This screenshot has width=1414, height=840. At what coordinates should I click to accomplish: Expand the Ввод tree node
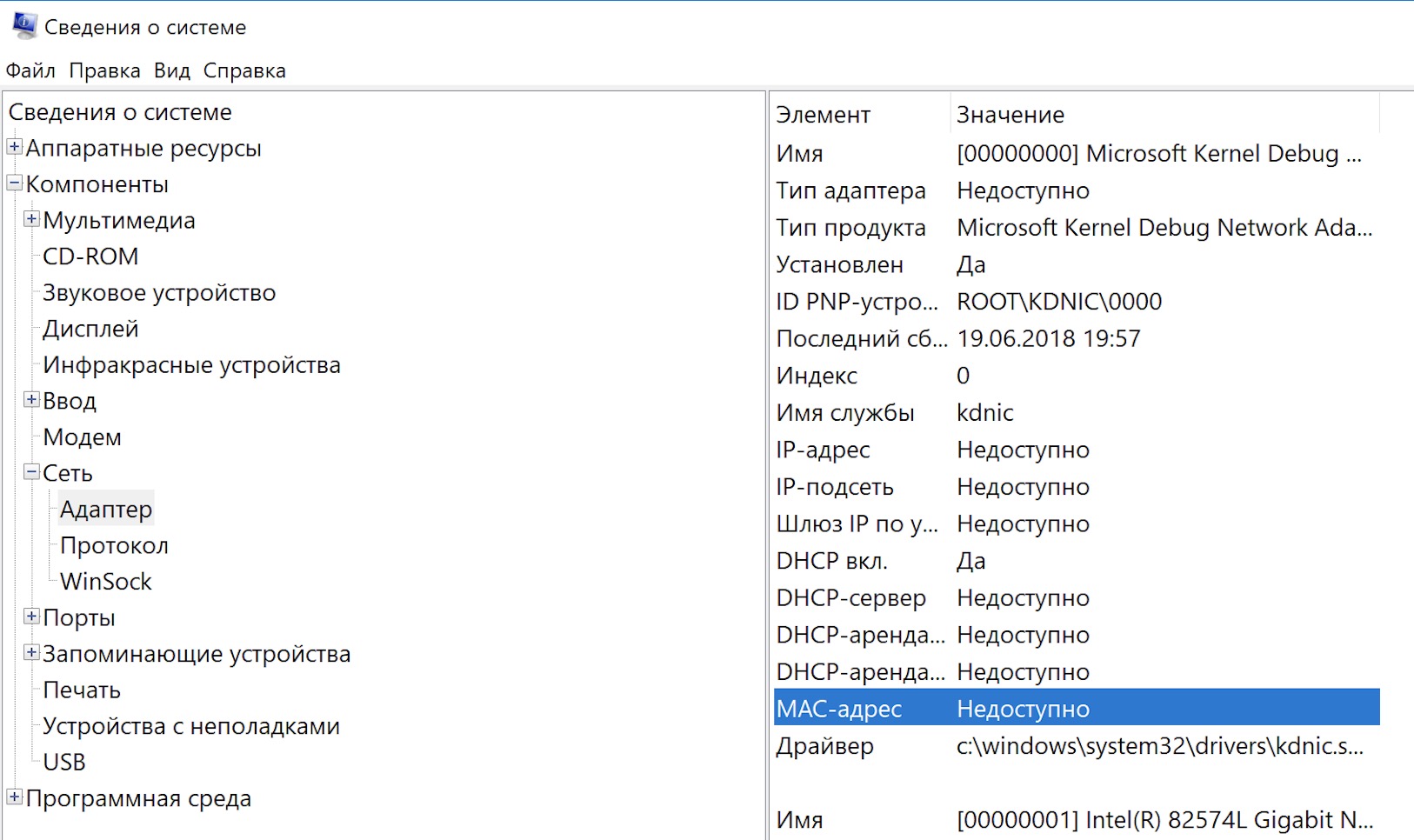point(31,400)
